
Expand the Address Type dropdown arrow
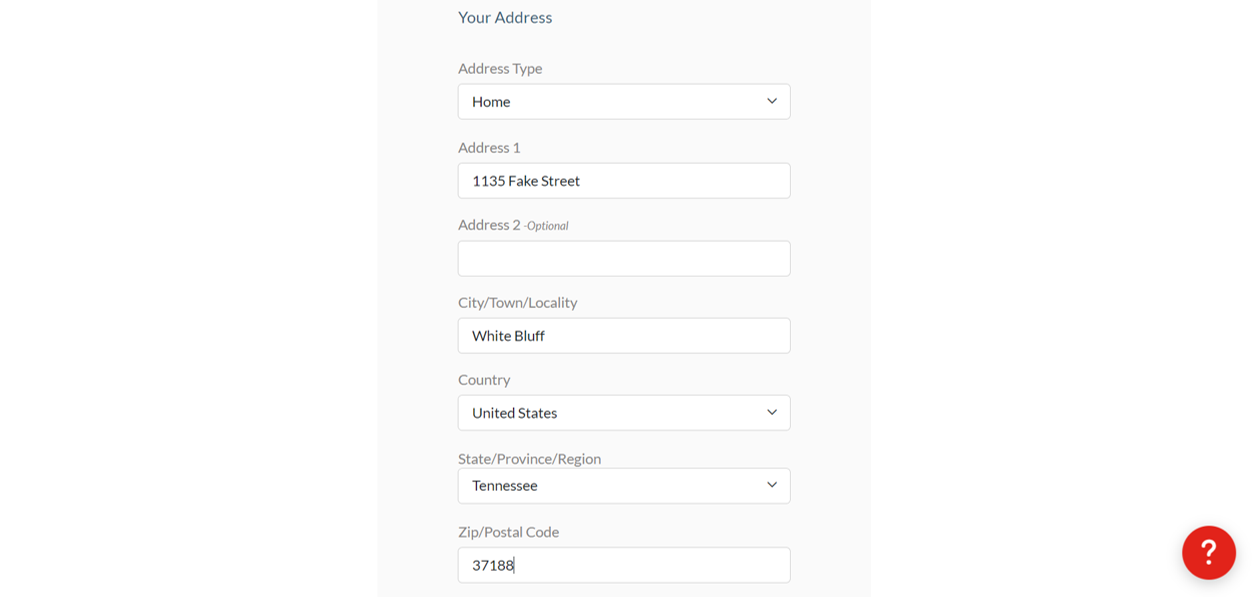coord(771,101)
